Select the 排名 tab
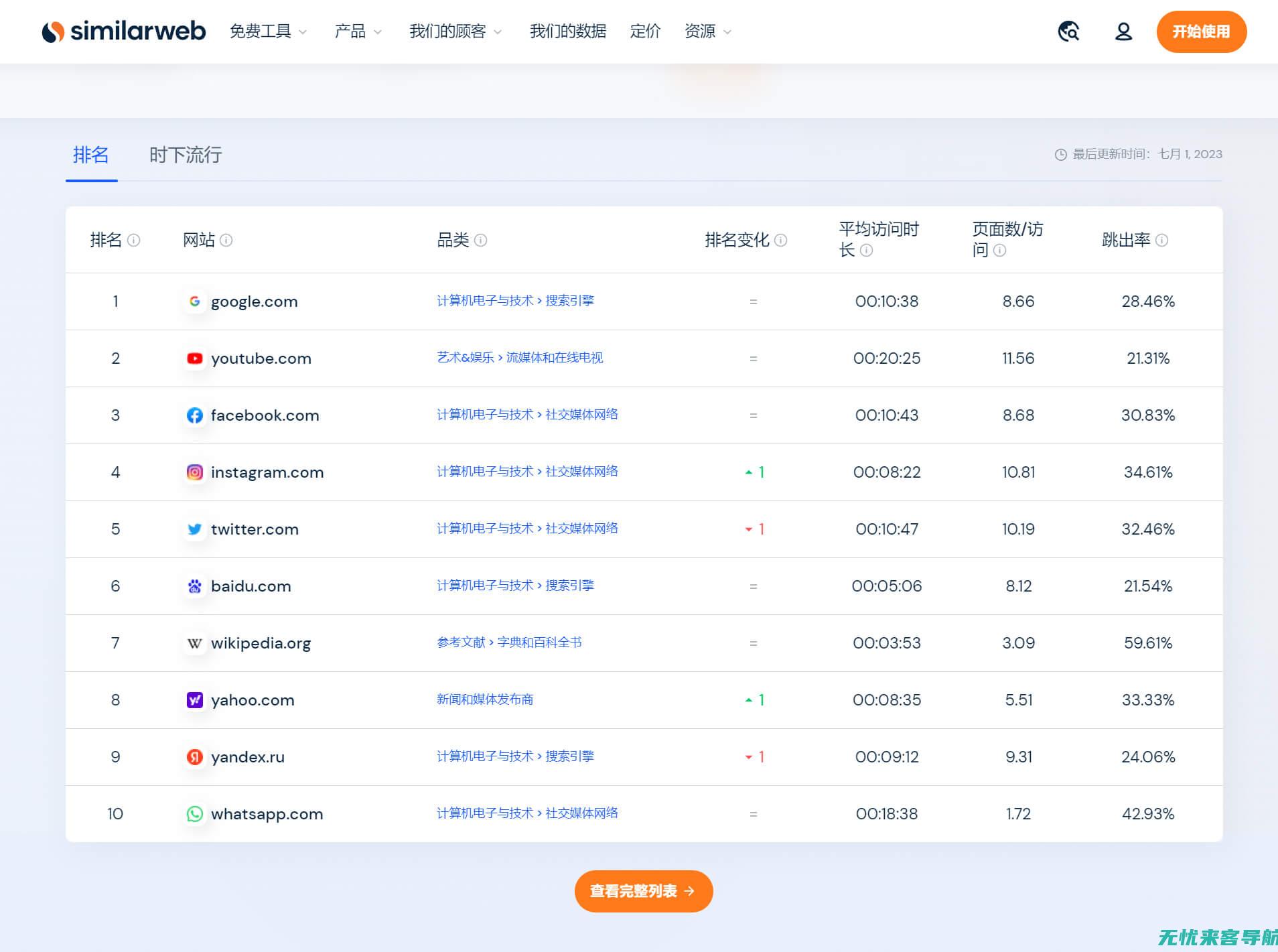Screen dimensions: 1278x952 pos(91,155)
